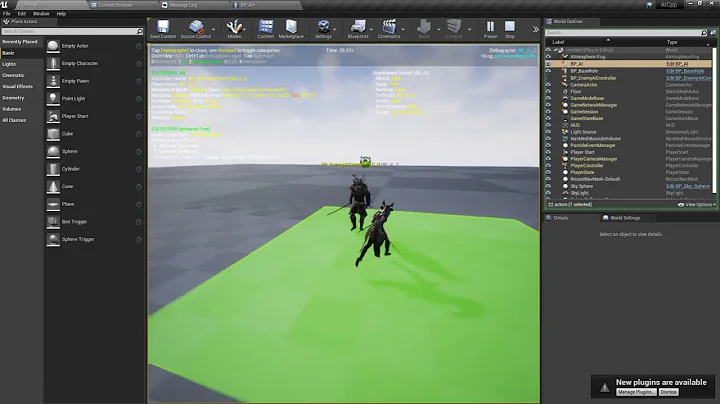The image size is (720, 404).
Task: Open the Modes toolbar icon
Action: [x=234, y=26]
